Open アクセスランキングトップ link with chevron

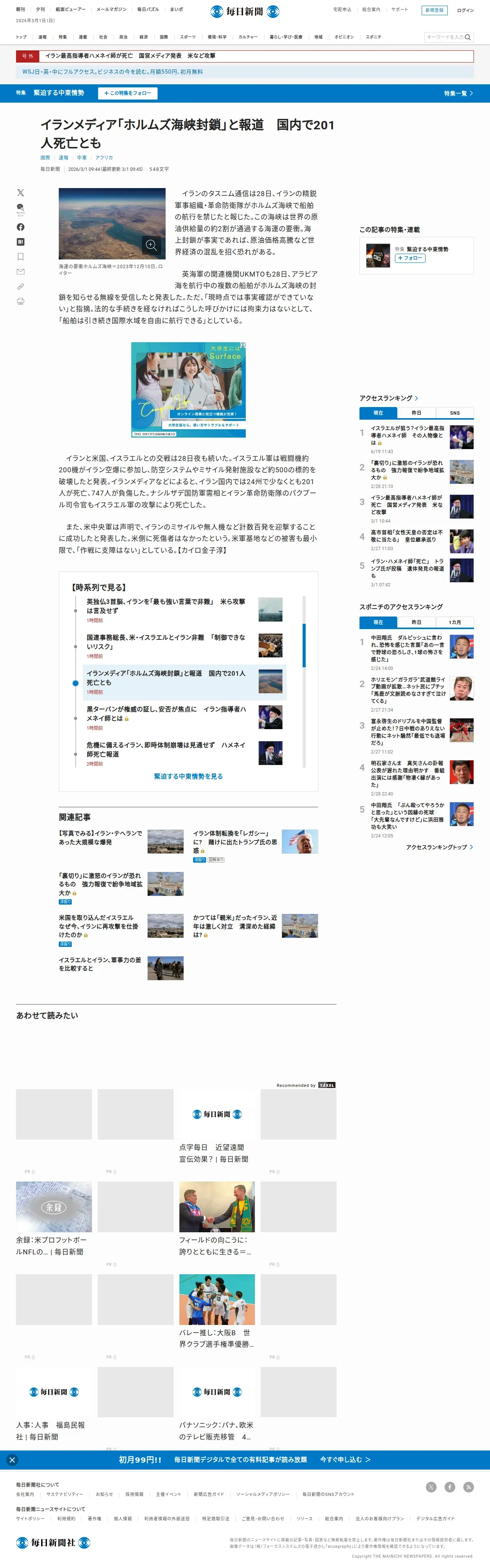(x=440, y=847)
